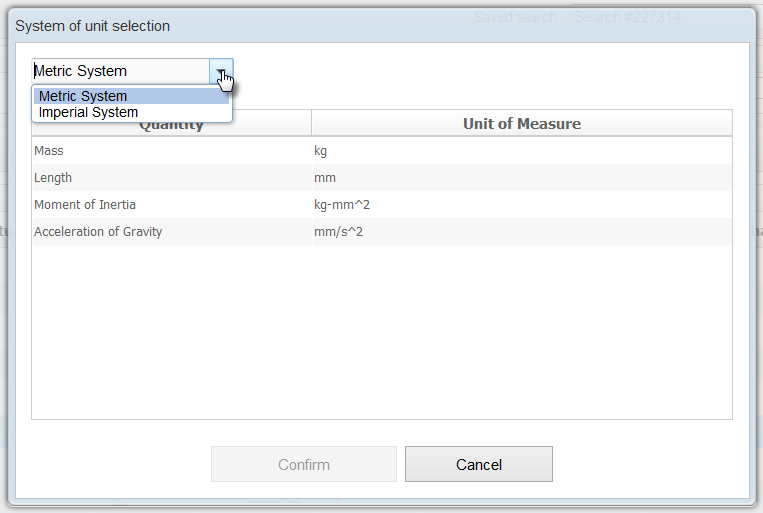Choose Imperial System option
Image resolution: width=763 pixels, height=513 pixels.
pos(88,112)
